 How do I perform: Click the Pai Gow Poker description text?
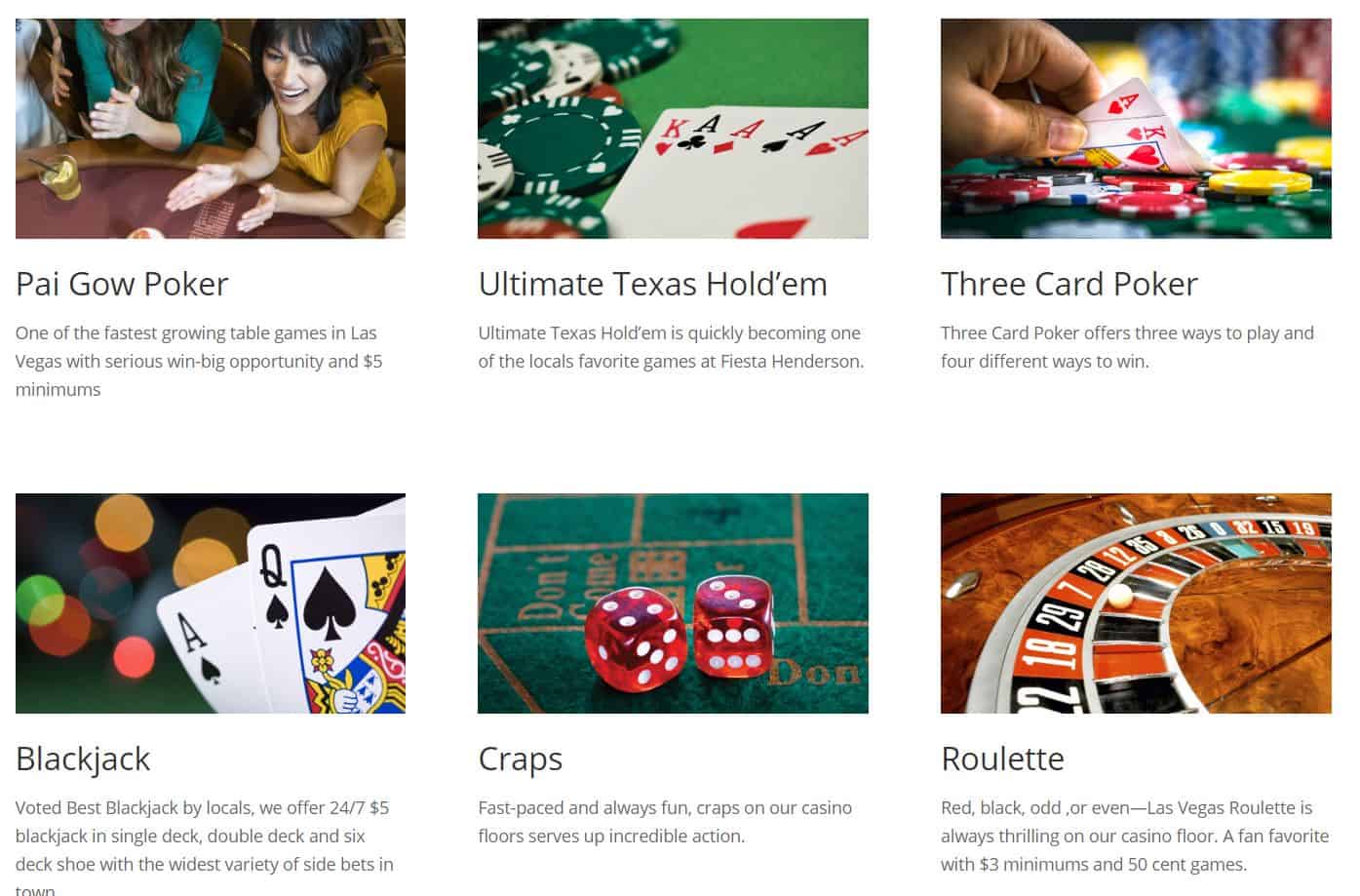[x=200, y=361]
